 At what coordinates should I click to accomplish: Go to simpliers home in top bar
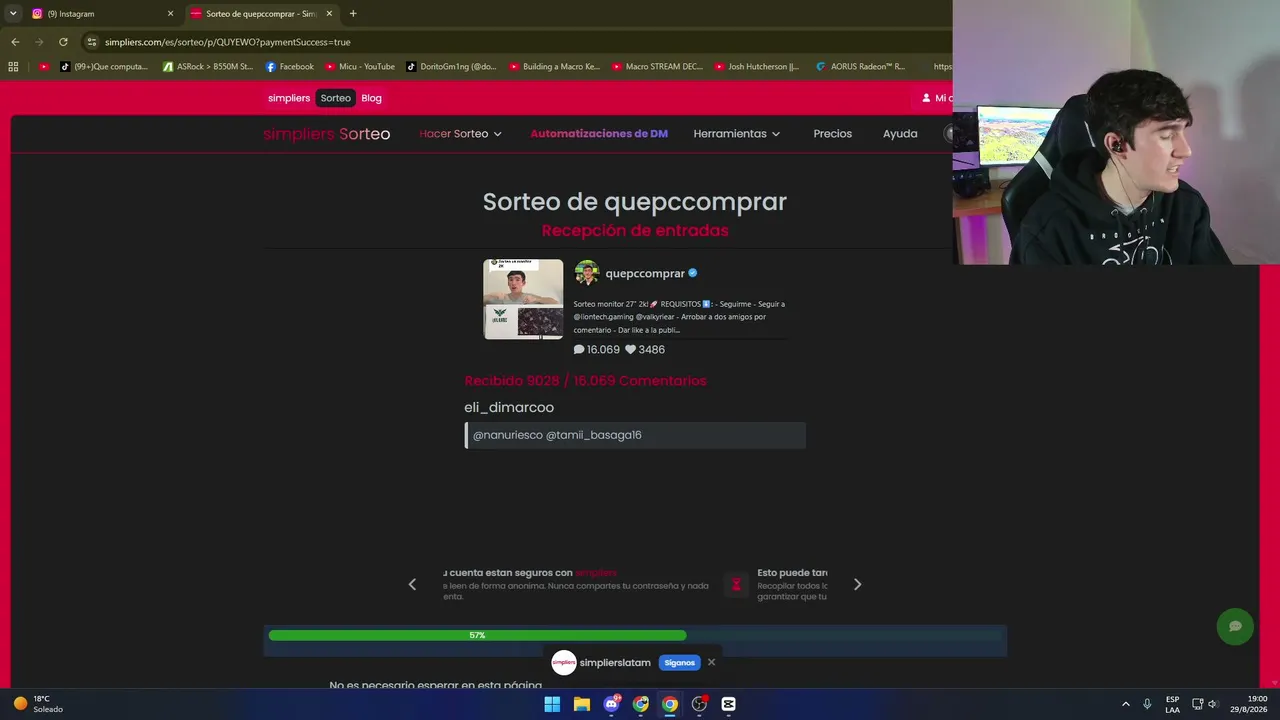coord(289,98)
